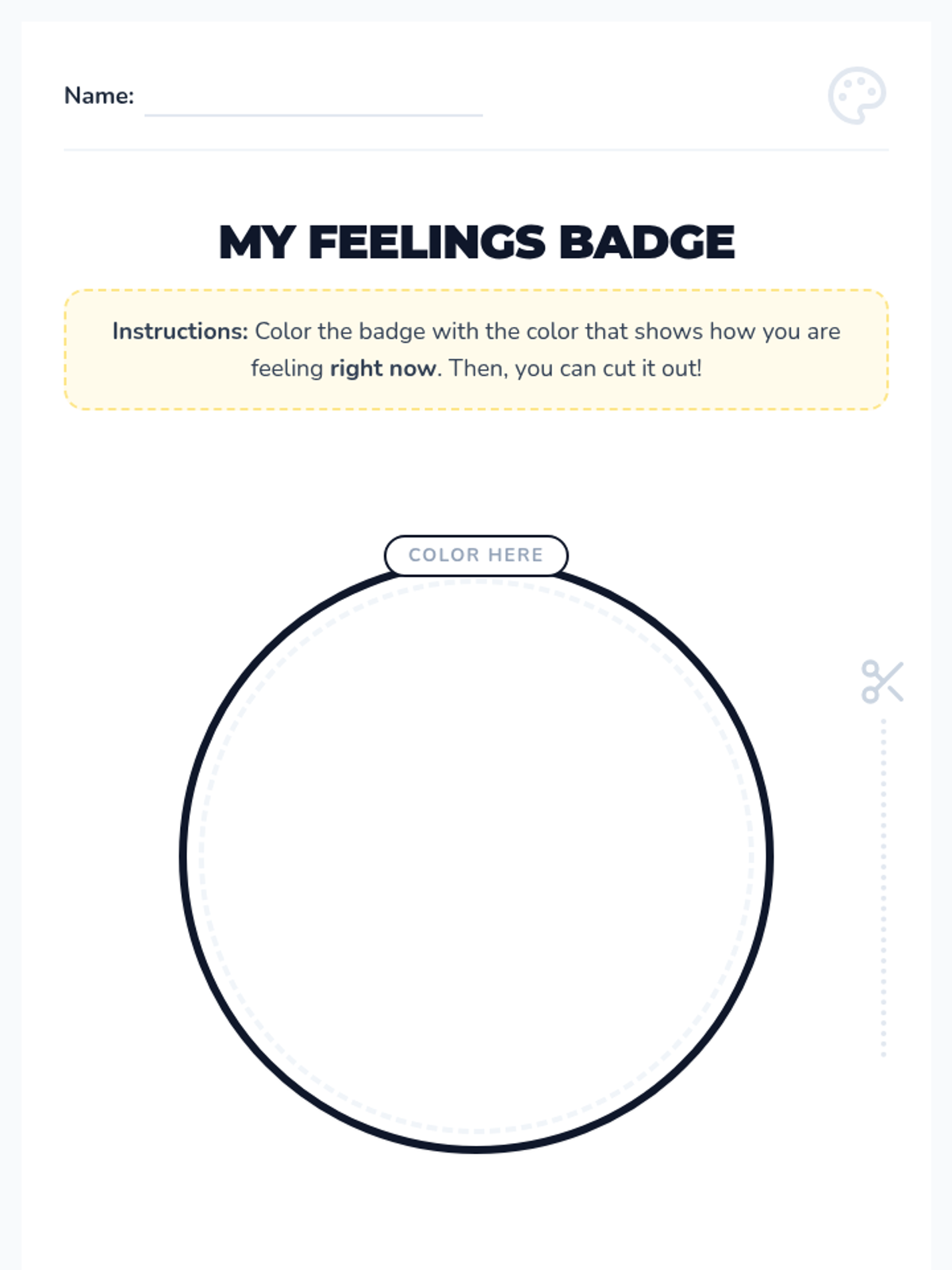Image resolution: width=952 pixels, height=1270 pixels.
Task: Click inside the empty badge circle
Action: [476, 857]
